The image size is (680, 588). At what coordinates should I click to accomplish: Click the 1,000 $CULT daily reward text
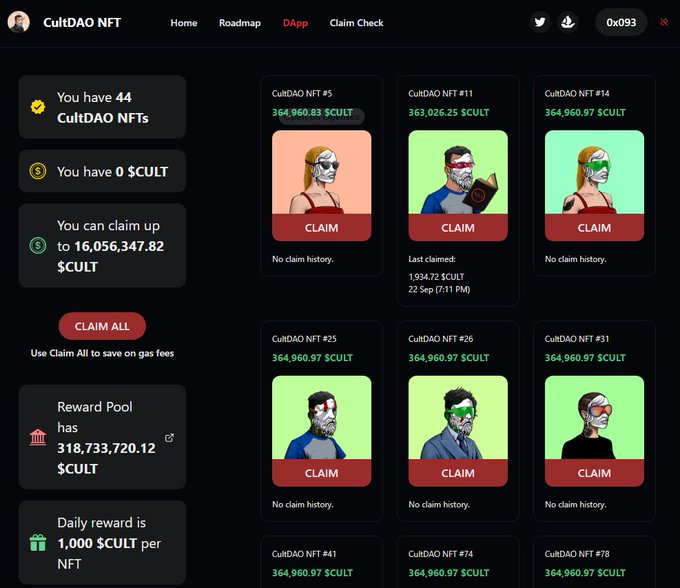point(97,543)
